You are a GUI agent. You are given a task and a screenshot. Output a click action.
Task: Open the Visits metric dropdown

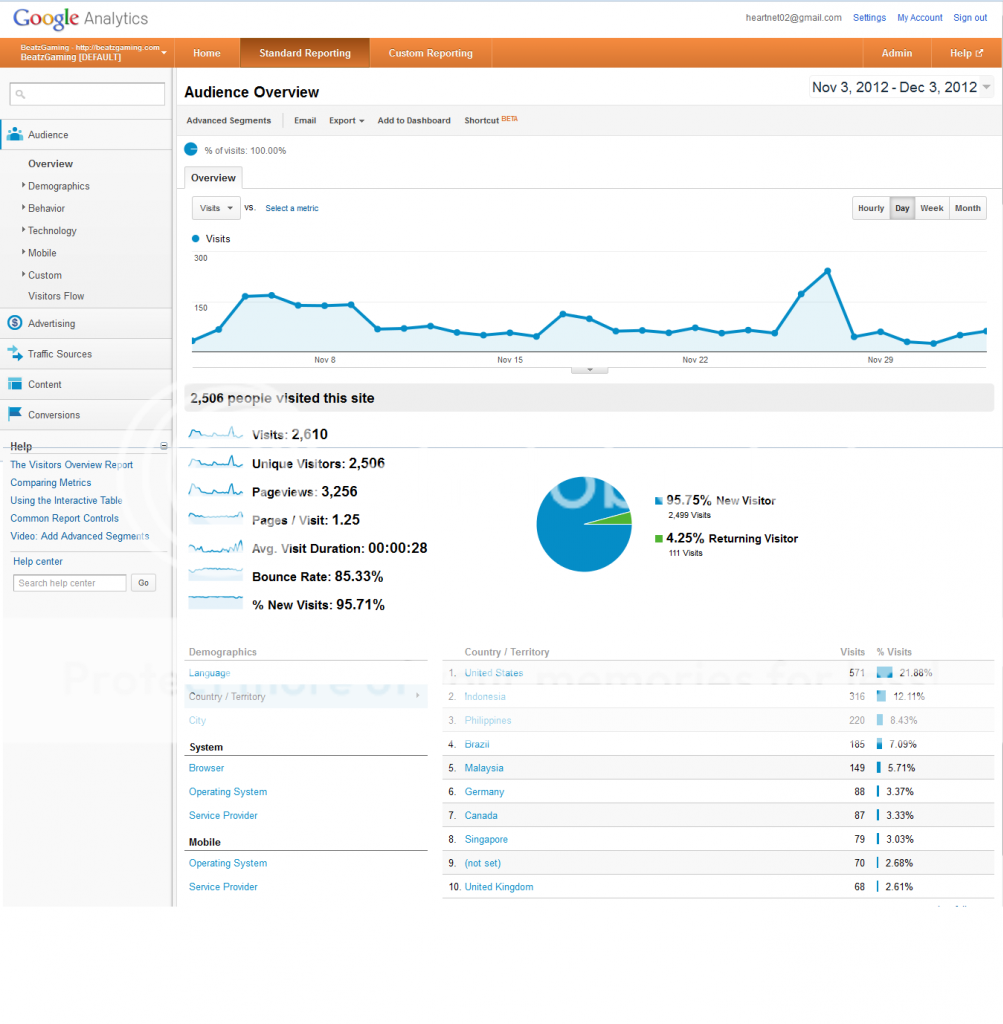tap(216, 208)
